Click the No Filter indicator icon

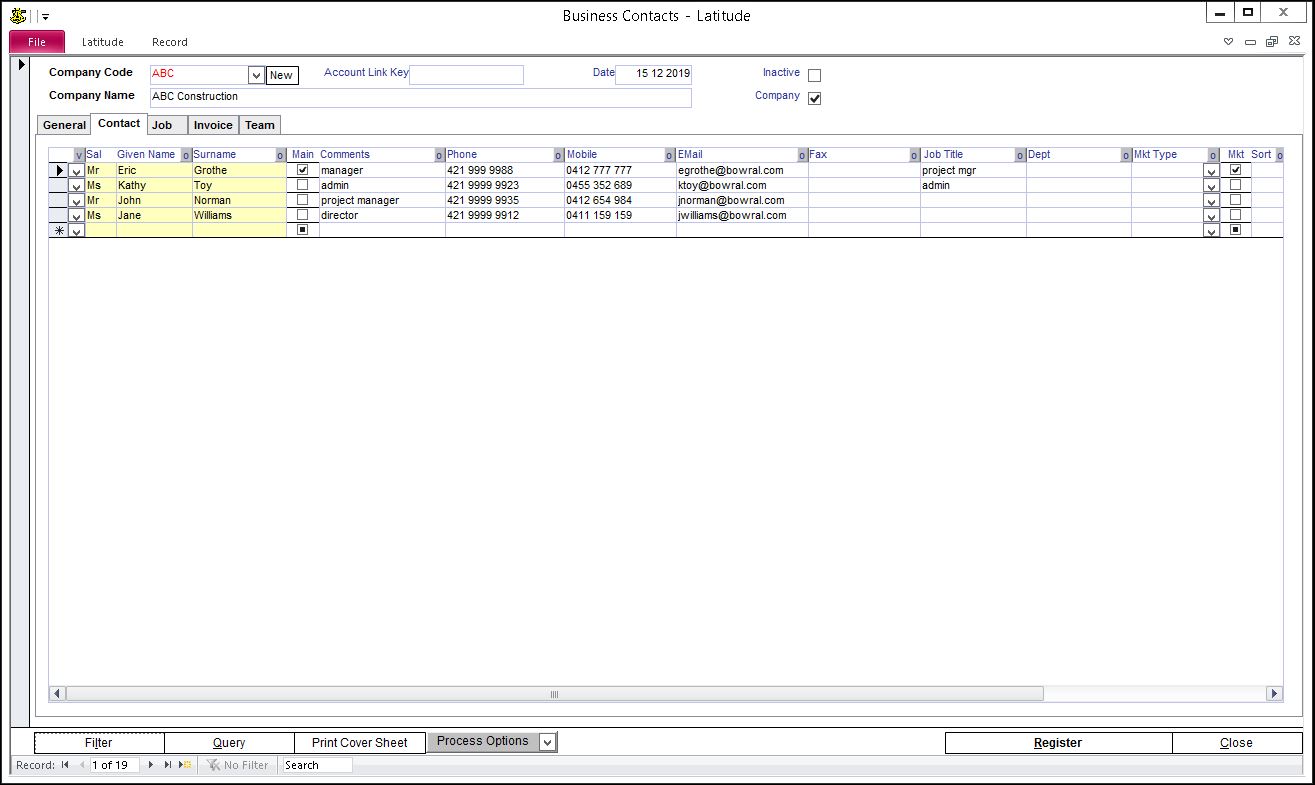click(x=213, y=765)
